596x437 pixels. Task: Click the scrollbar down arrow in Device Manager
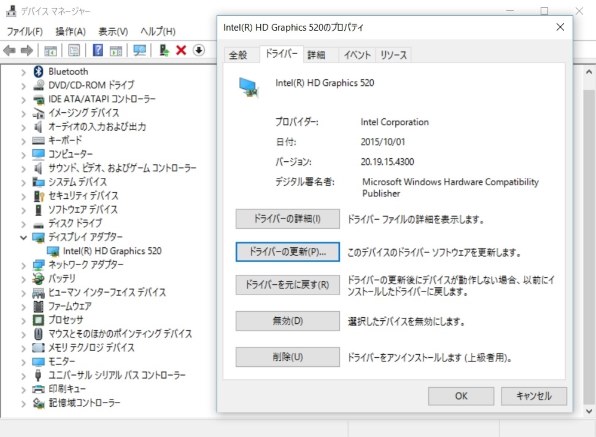(x=589, y=411)
